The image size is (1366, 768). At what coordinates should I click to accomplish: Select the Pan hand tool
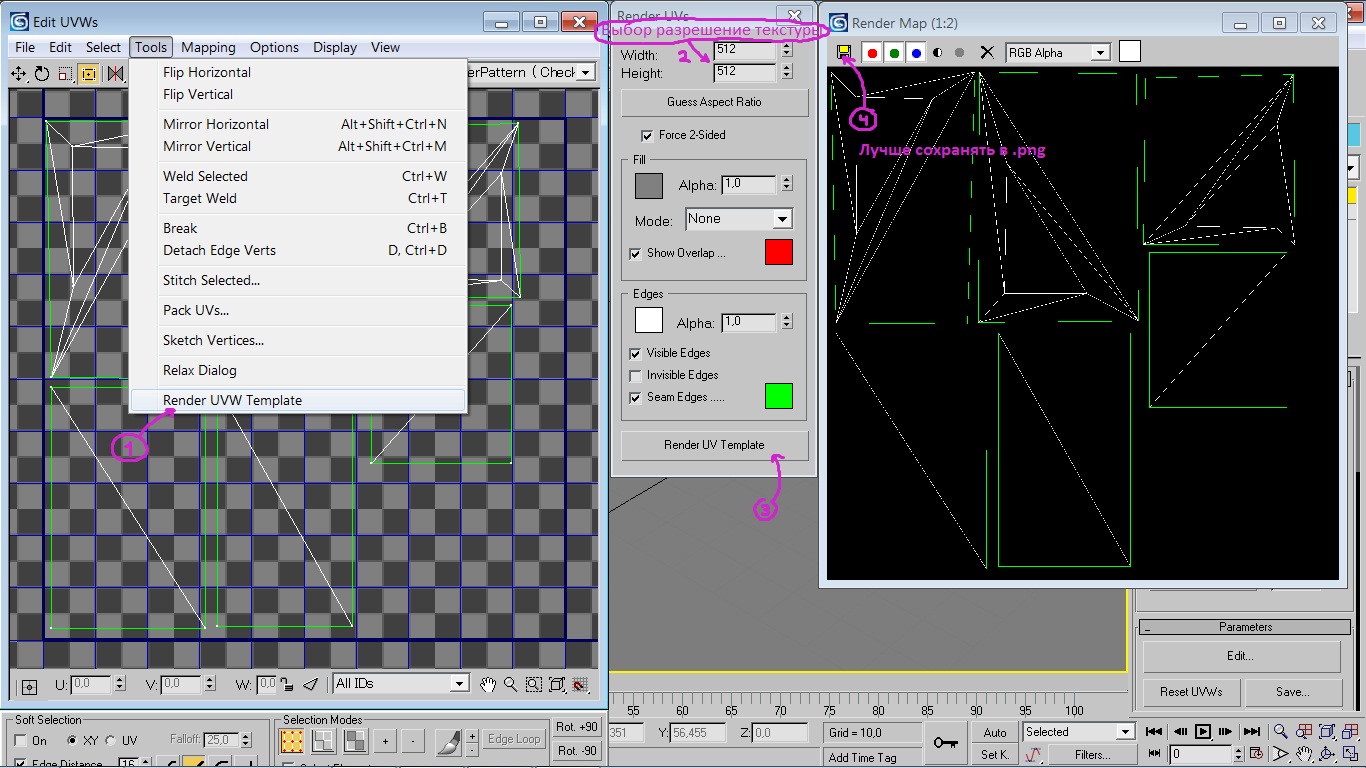(x=488, y=684)
